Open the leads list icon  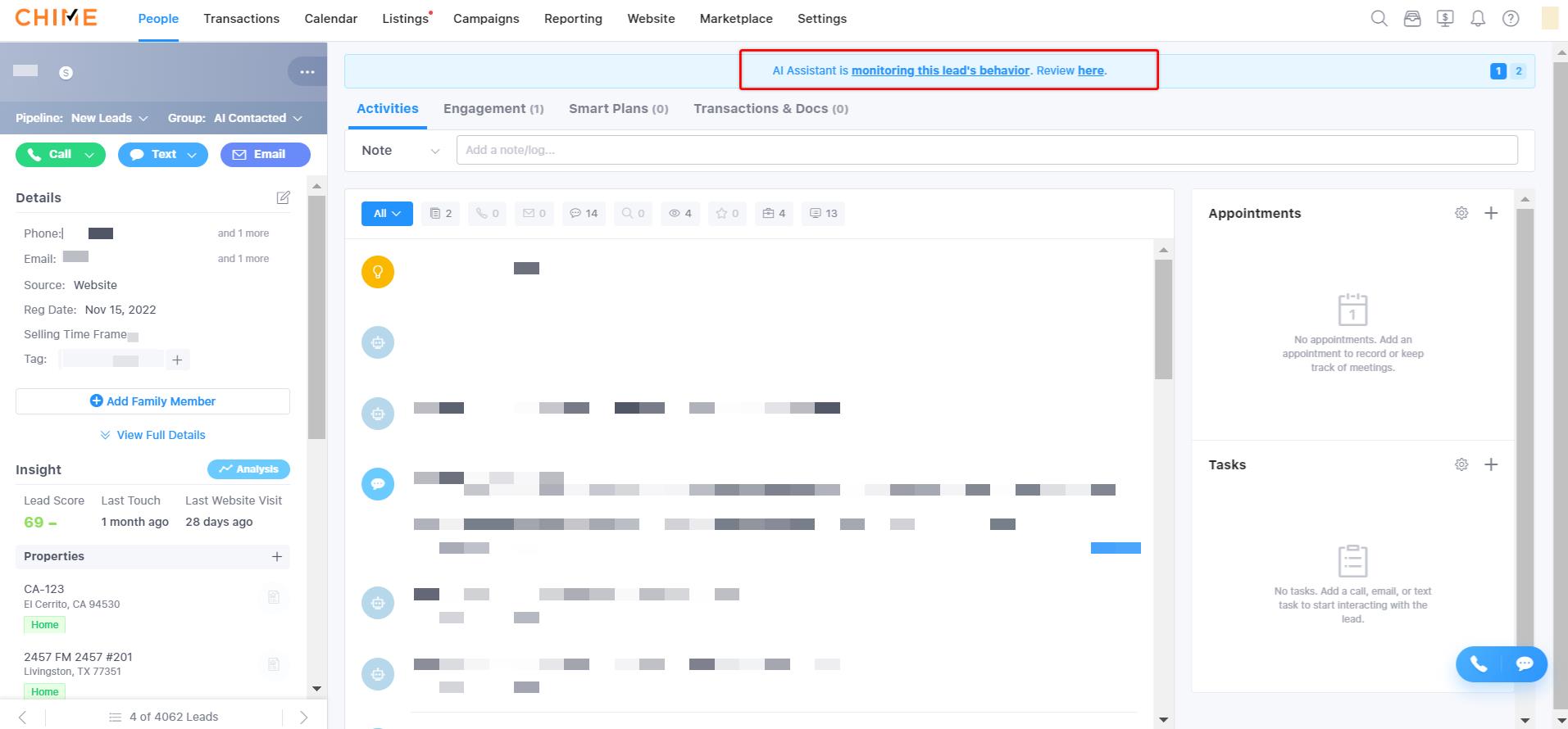116,717
